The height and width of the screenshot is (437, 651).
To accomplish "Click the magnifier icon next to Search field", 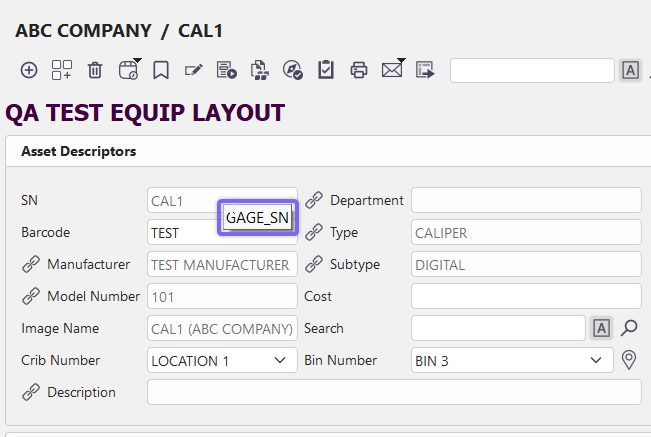I will pos(629,328).
